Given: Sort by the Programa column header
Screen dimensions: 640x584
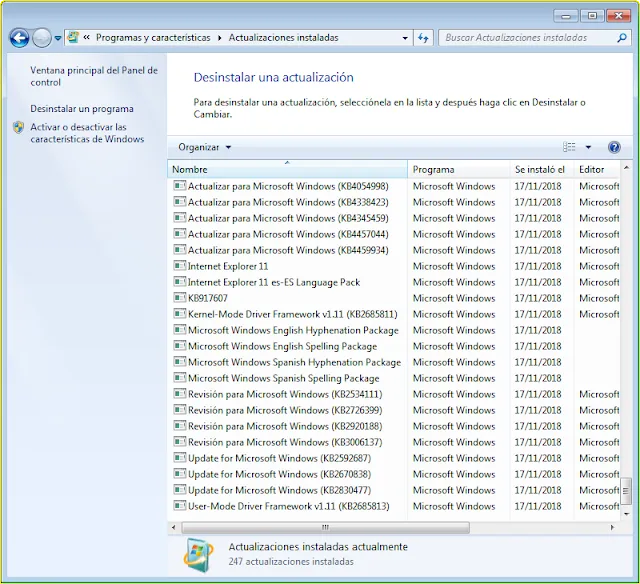Looking at the screenshot, I should coord(458,169).
